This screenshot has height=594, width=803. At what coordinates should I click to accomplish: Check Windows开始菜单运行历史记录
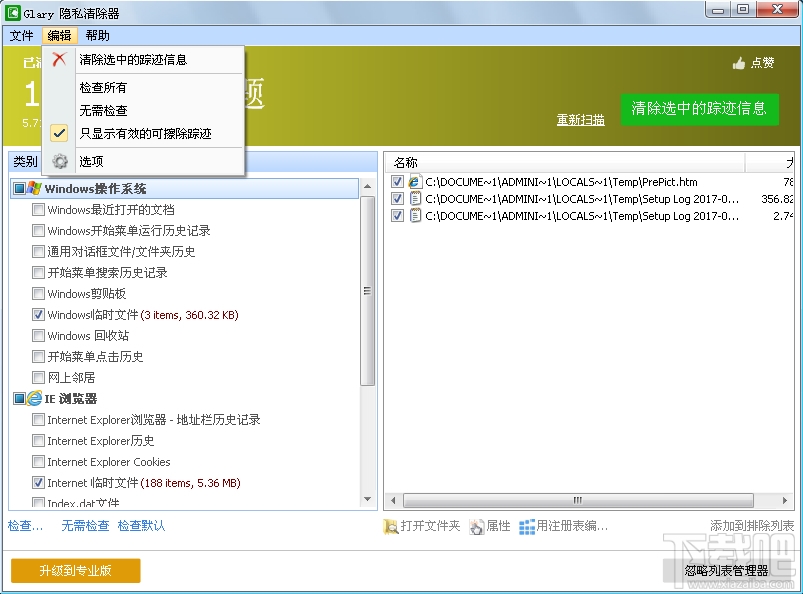point(38,230)
